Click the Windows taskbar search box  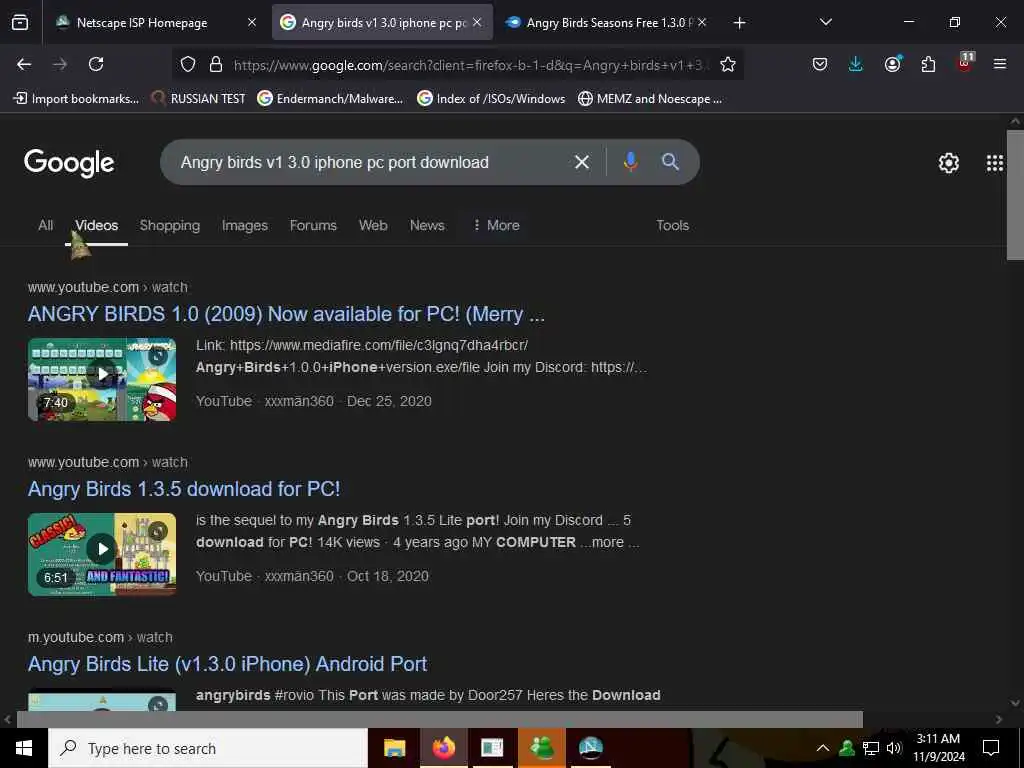point(208,748)
